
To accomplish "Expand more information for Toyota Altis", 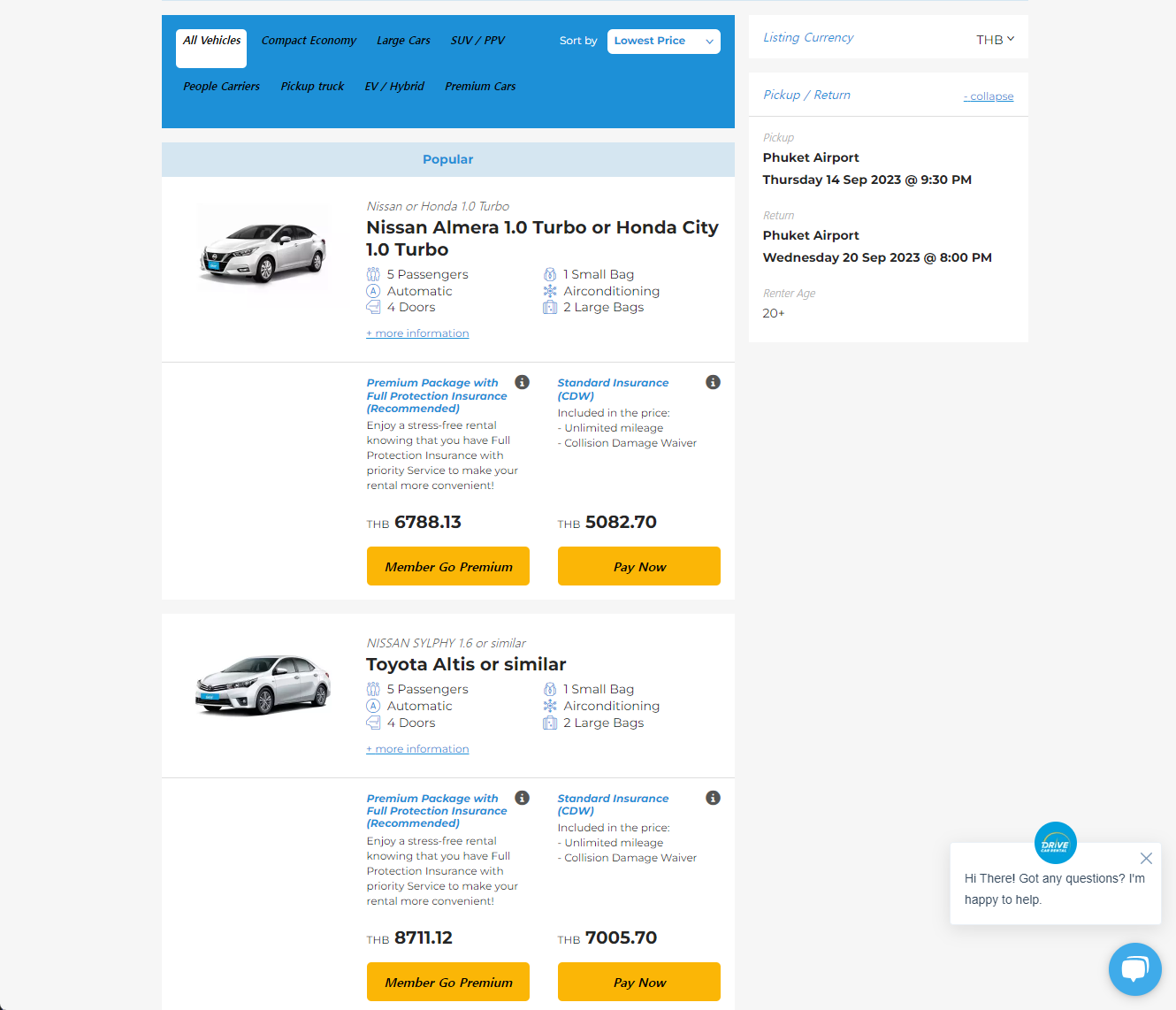I will (x=417, y=749).
